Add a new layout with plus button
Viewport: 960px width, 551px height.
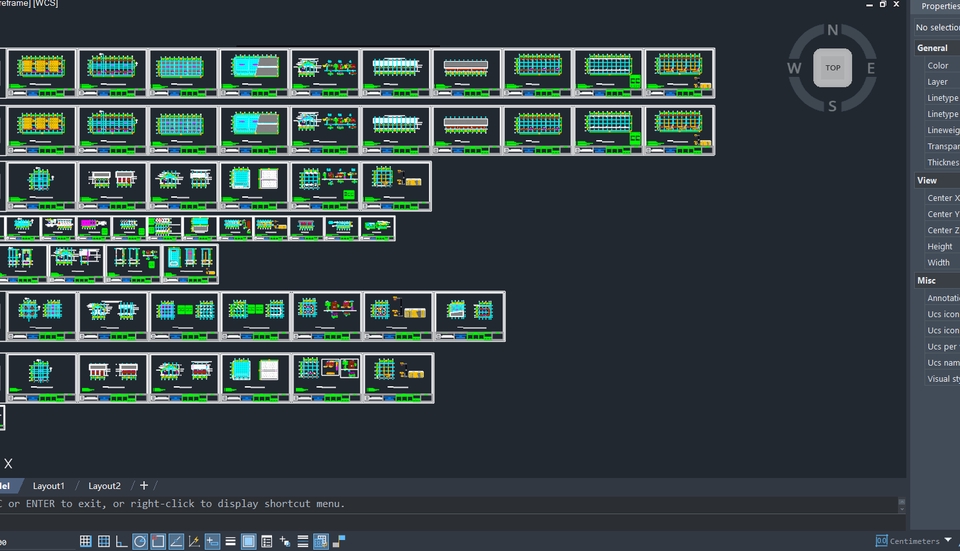coord(144,486)
